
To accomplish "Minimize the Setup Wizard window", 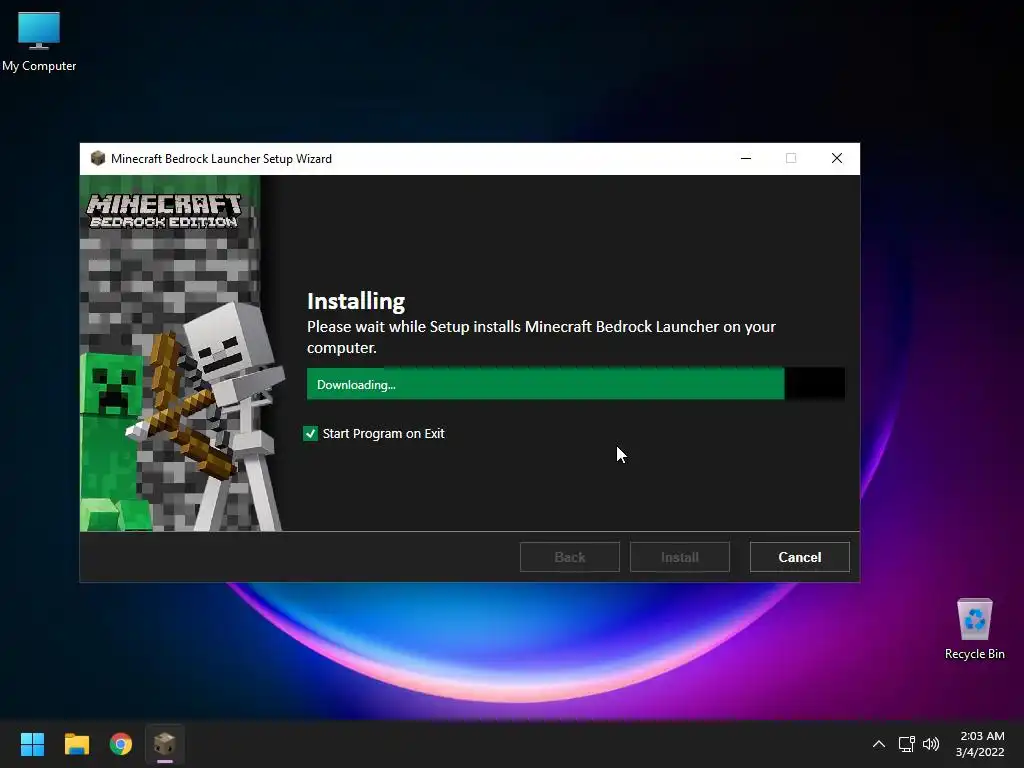I will click(746, 159).
